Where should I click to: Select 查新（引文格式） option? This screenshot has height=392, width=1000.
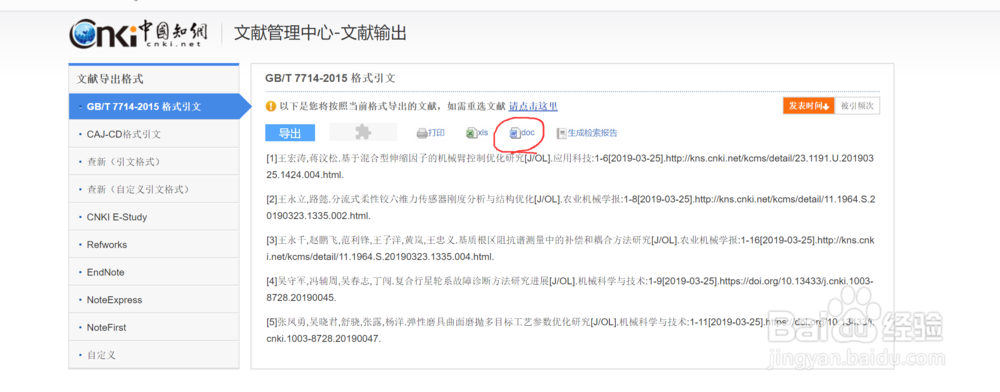tap(154, 162)
